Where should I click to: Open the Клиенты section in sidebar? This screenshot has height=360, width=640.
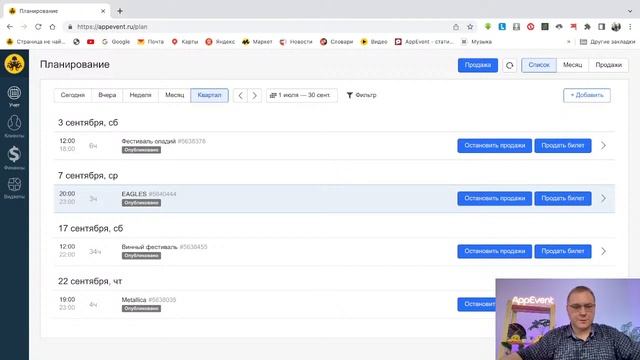coord(14,126)
